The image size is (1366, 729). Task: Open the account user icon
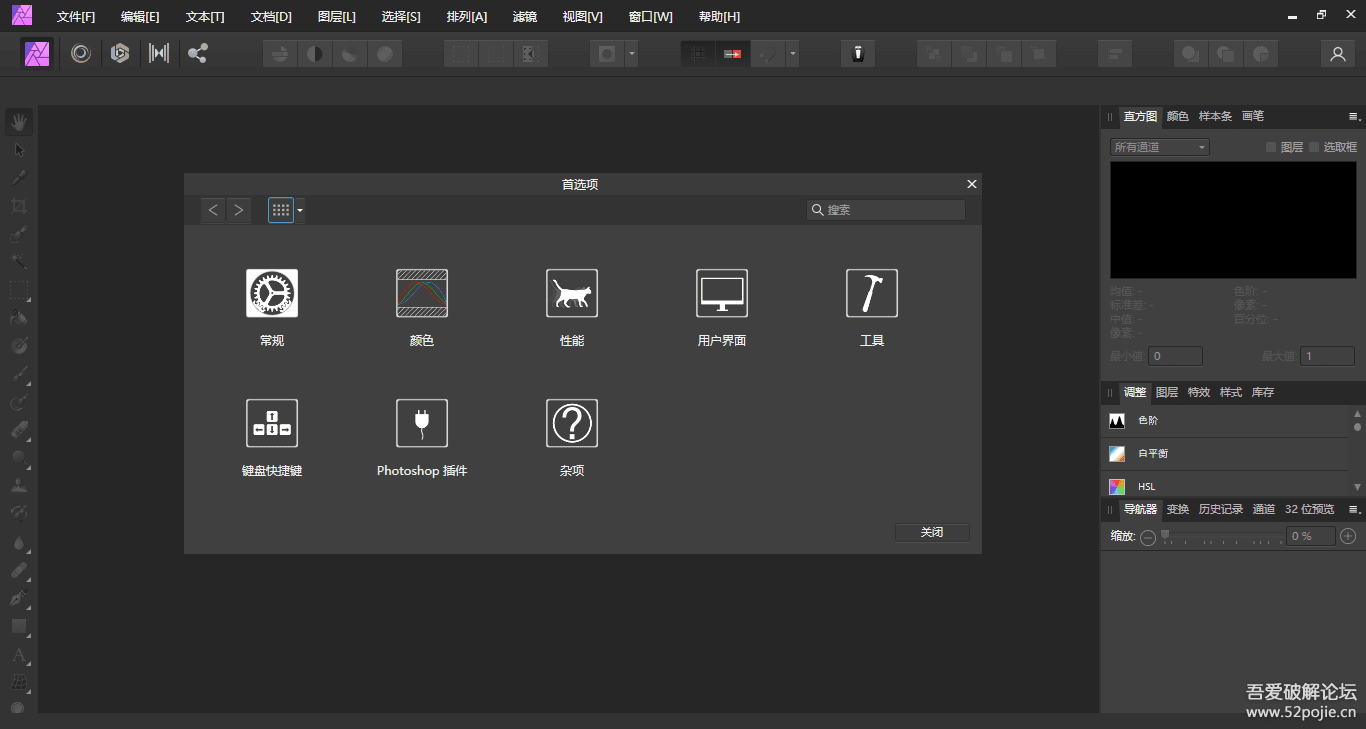[1338, 54]
